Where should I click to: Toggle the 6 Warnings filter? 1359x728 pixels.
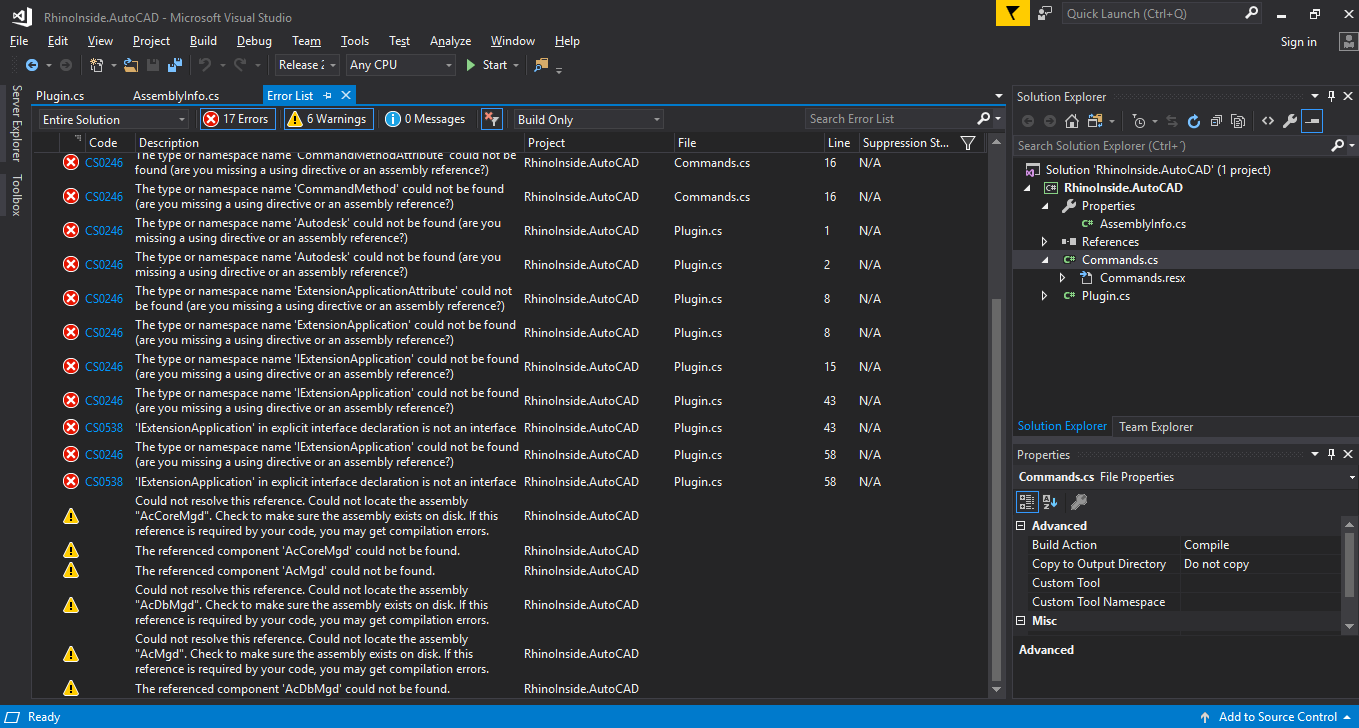[327, 119]
